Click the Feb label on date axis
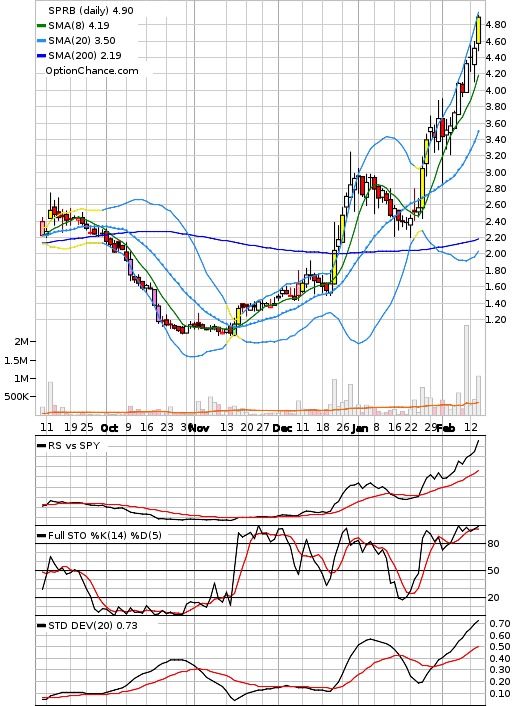 tap(445, 428)
